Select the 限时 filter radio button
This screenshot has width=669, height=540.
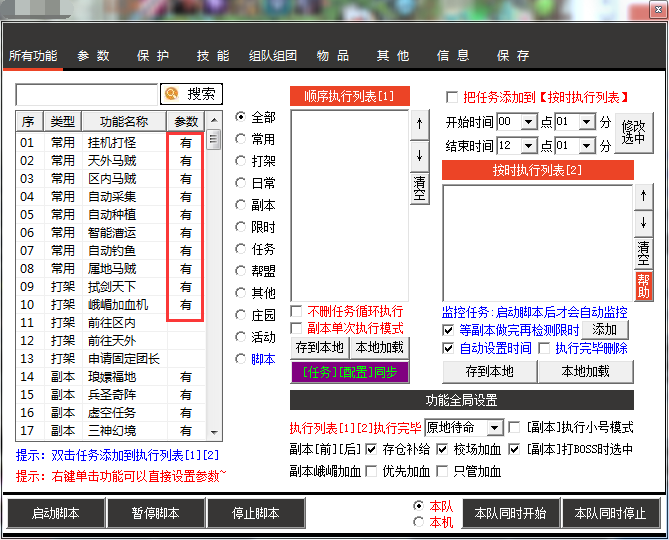coord(241,227)
